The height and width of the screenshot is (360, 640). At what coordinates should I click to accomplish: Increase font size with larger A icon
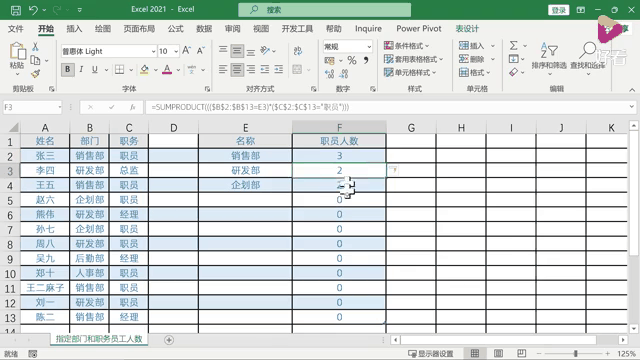(187, 51)
